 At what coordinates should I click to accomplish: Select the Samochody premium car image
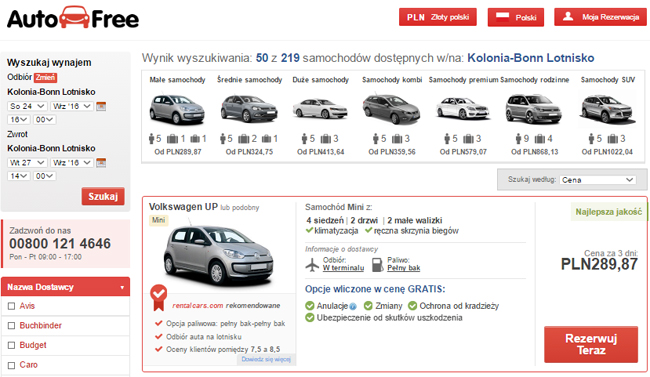click(463, 109)
